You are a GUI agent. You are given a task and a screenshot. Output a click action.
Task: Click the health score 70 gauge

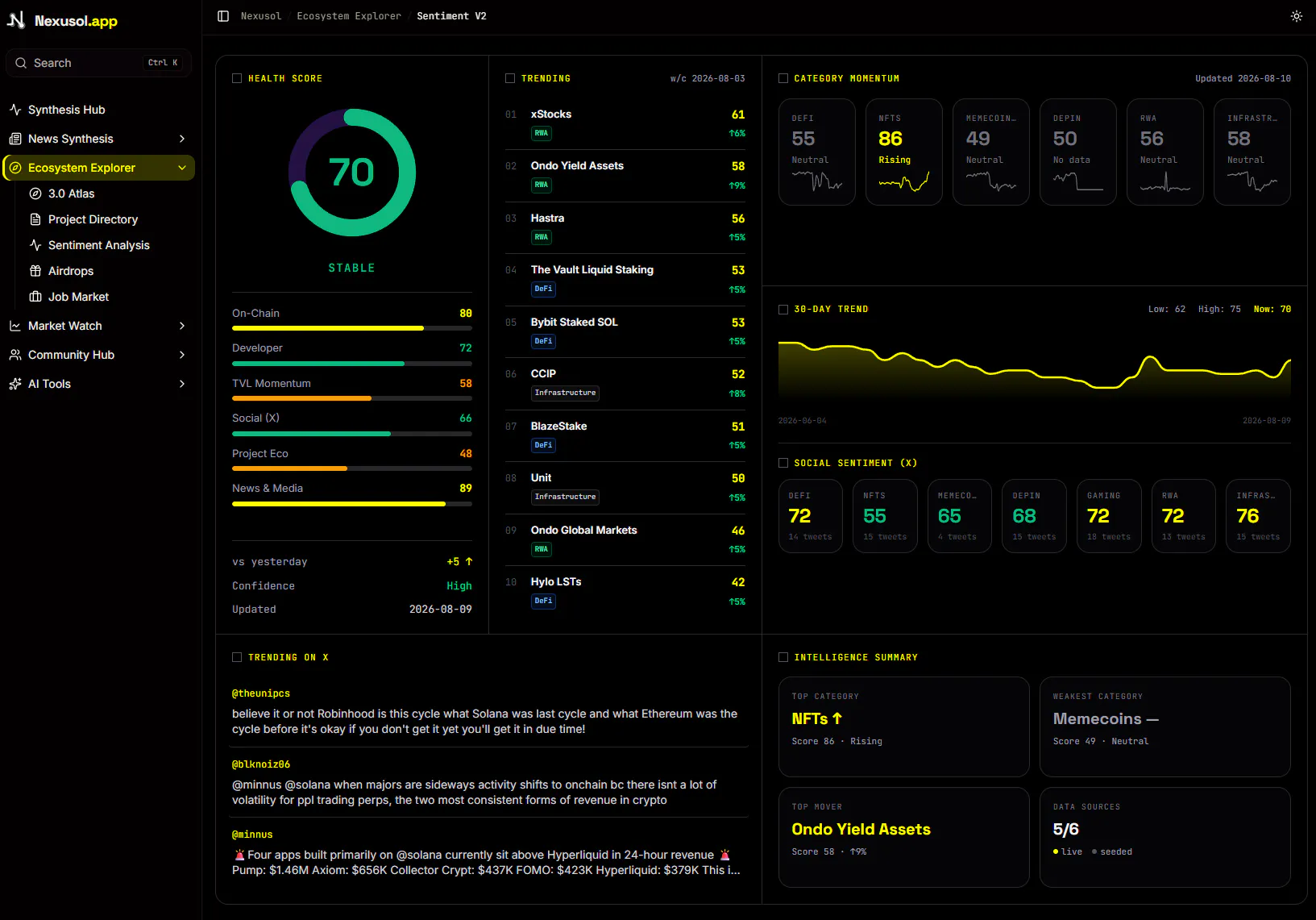pos(352,173)
